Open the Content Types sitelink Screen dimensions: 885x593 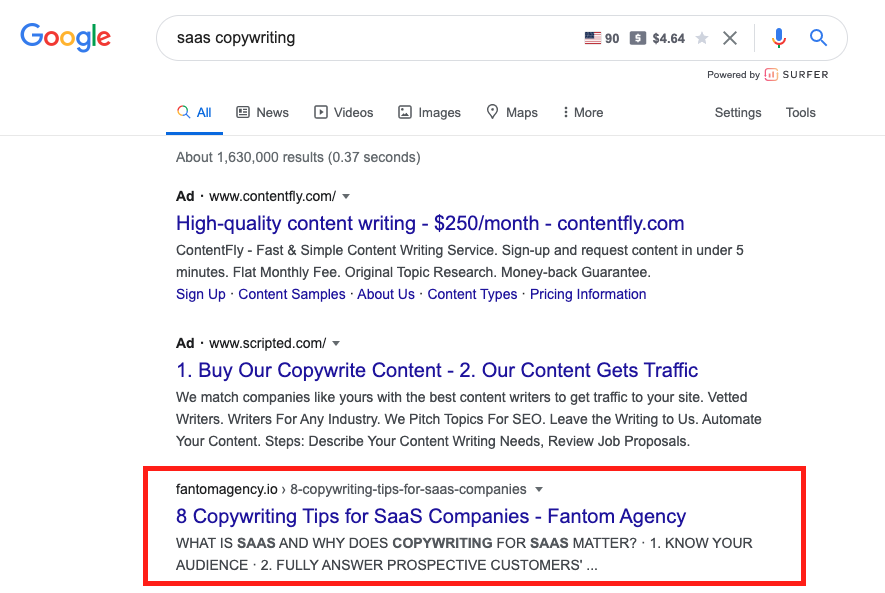472,294
